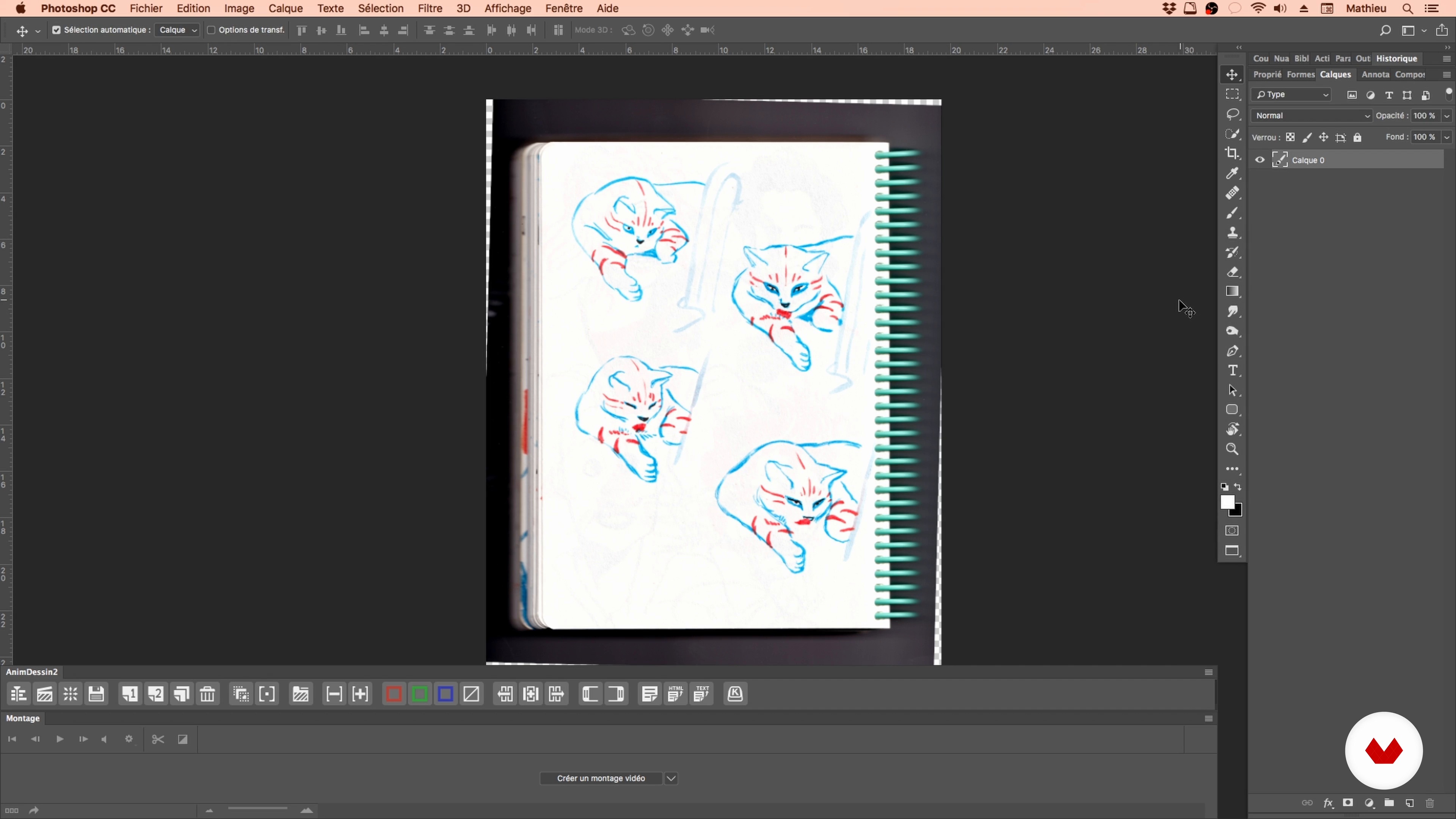Image resolution: width=1456 pixels, height=819 pixels.
Task: Open the Montage panel menu
Action: tap(1209, 719)
